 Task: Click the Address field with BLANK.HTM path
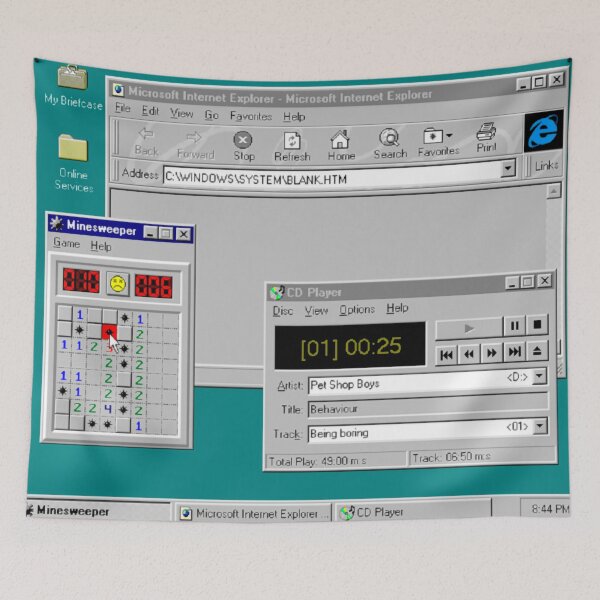pyautogui.click(x=332, y=176)
